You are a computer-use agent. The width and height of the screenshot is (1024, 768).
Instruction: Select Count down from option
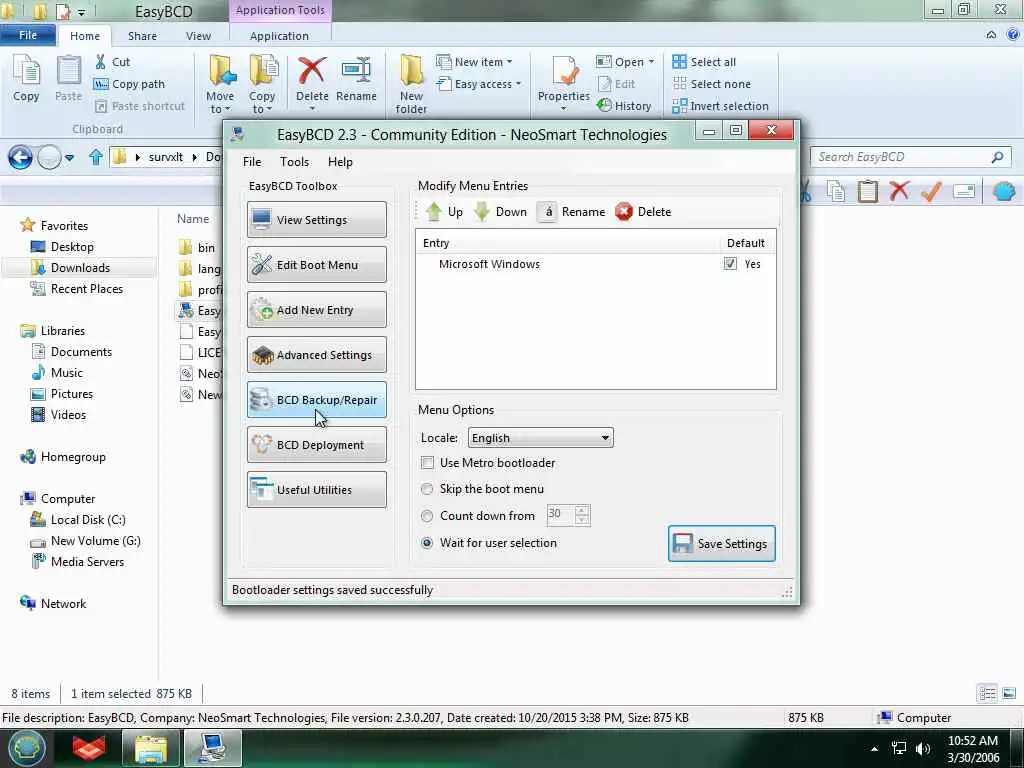point(427,516)
